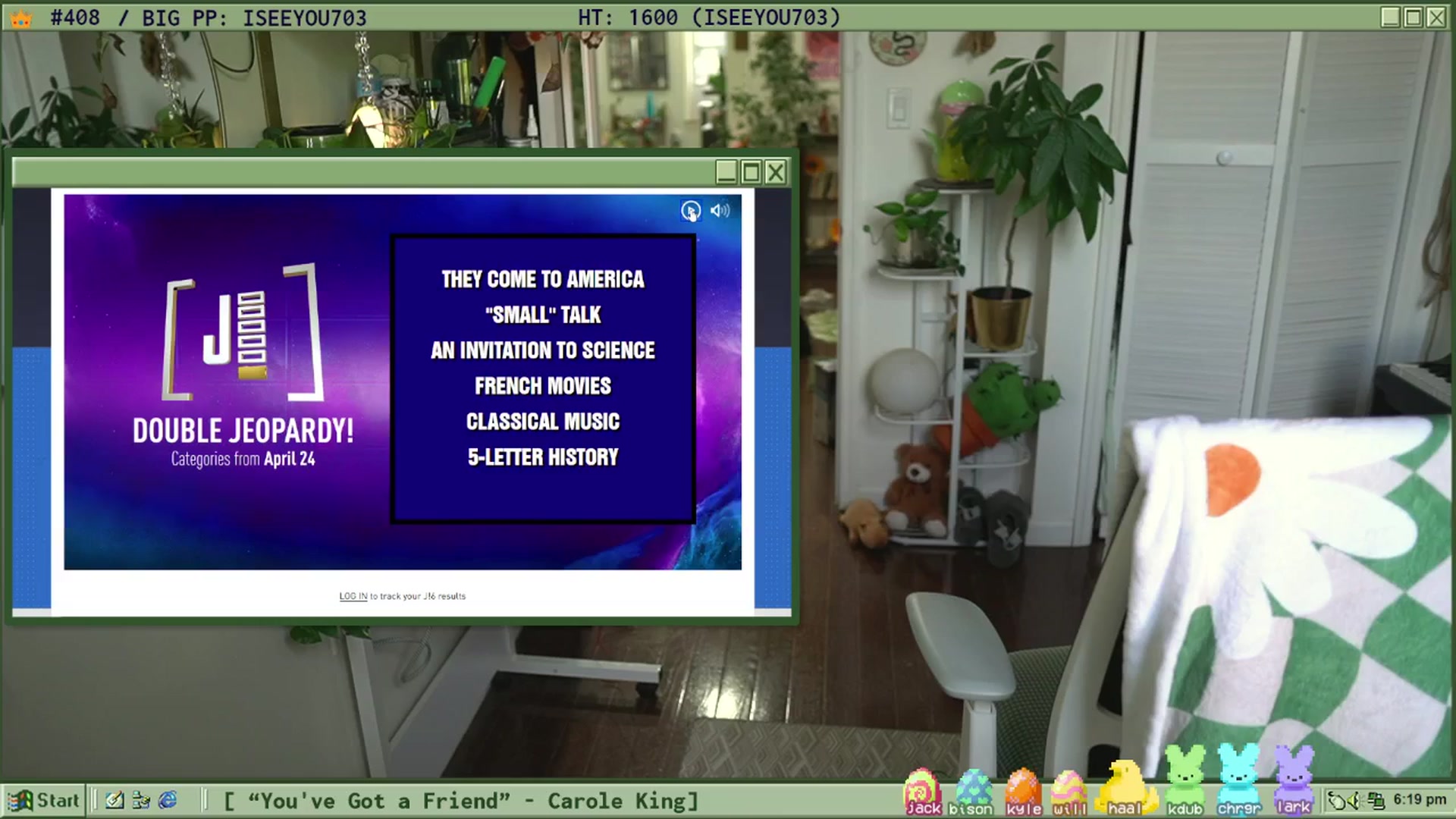1456x819 pixels.
Task: Click the mouse tray icon
Action: [x=1338, y=801]
